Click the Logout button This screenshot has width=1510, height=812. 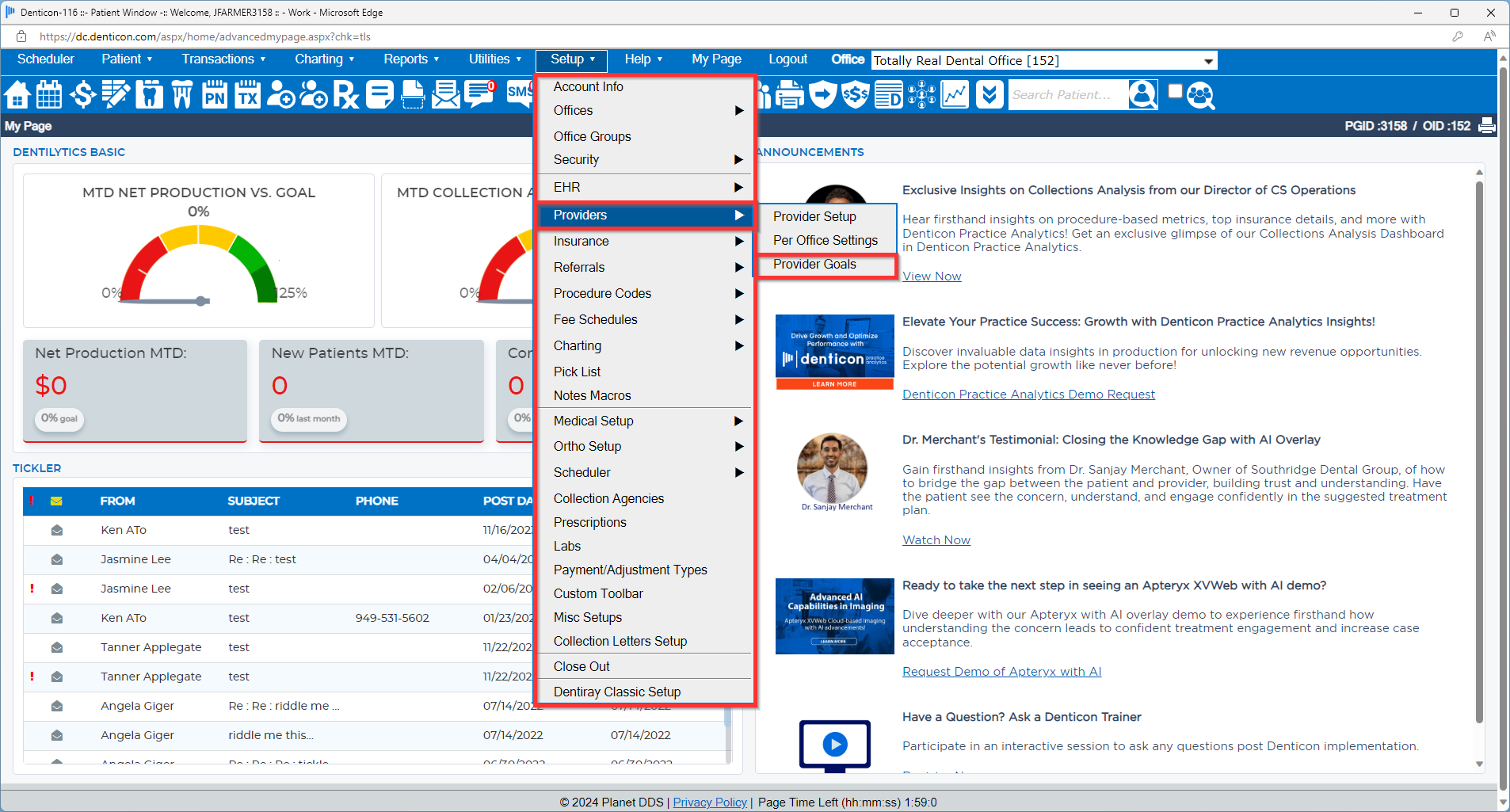[787, 59]
